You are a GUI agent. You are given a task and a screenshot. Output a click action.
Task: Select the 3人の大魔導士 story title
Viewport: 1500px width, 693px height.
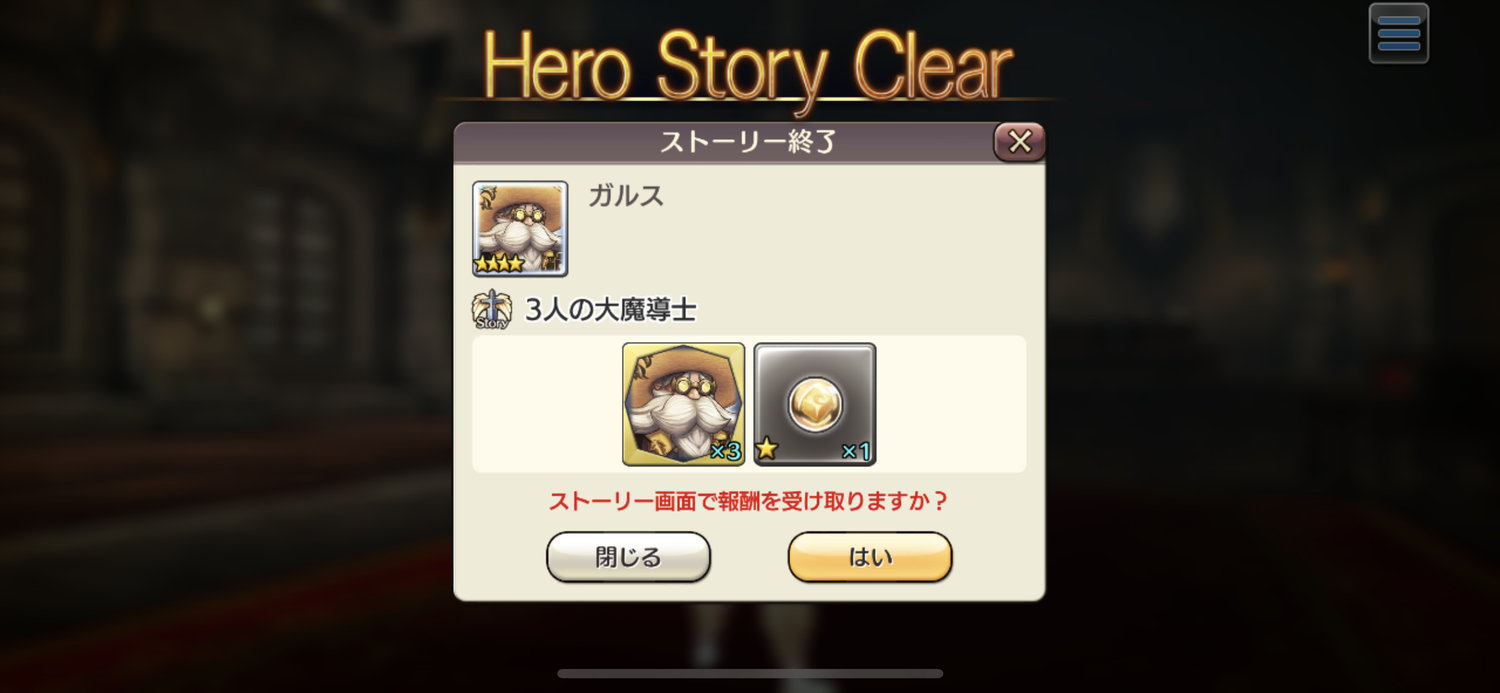tap(610, 310)
